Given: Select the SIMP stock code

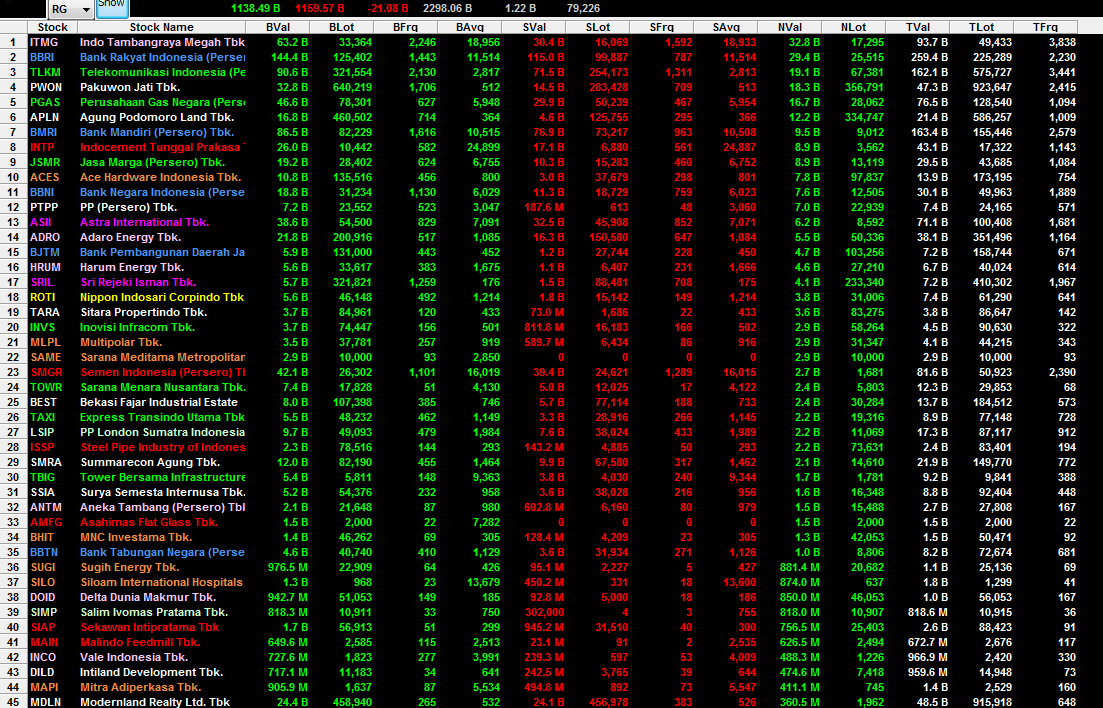Looking at the screenshot, I should click(x=44, y=612).
